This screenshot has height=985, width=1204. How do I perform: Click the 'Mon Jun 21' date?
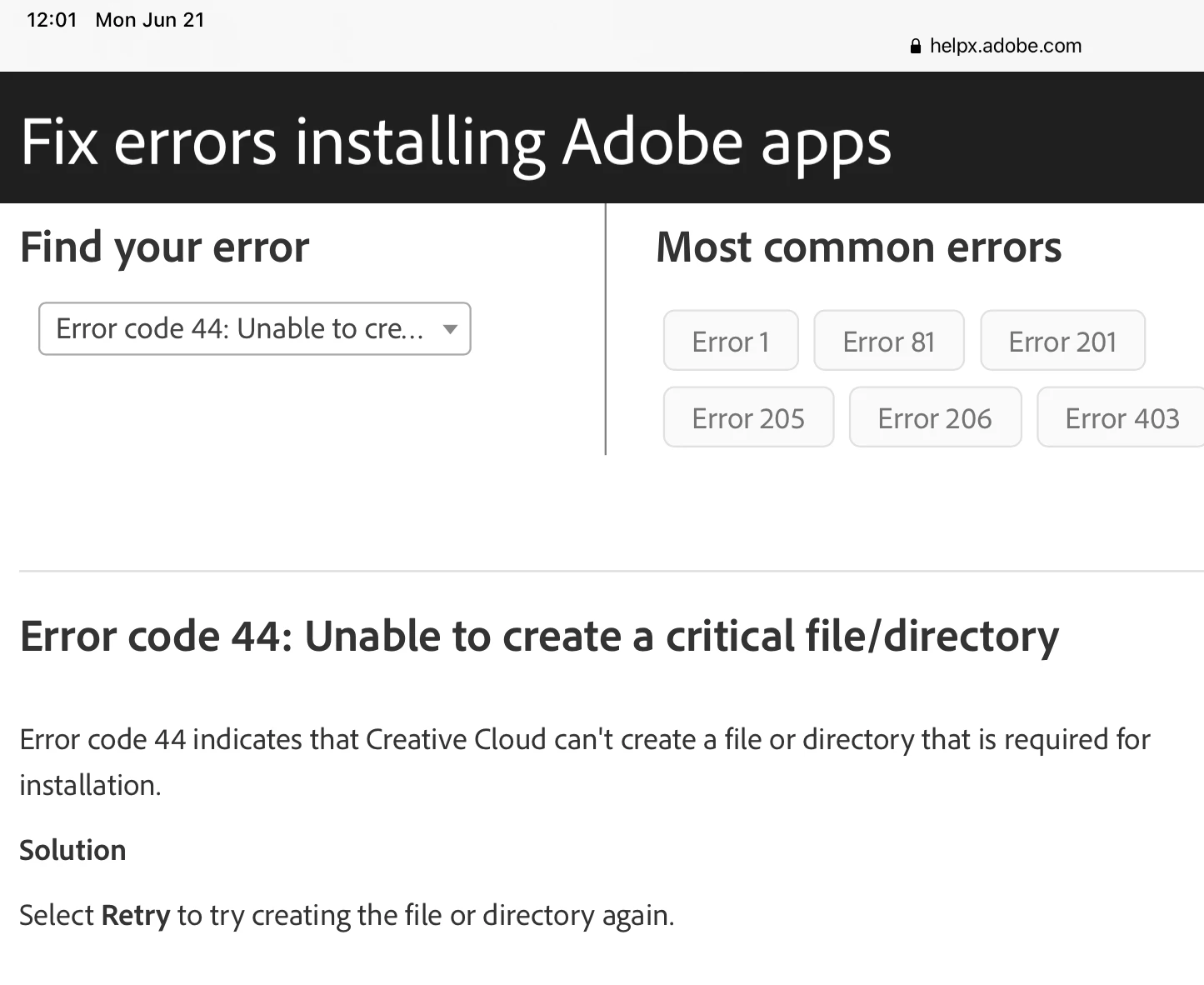tap(150, 20)
